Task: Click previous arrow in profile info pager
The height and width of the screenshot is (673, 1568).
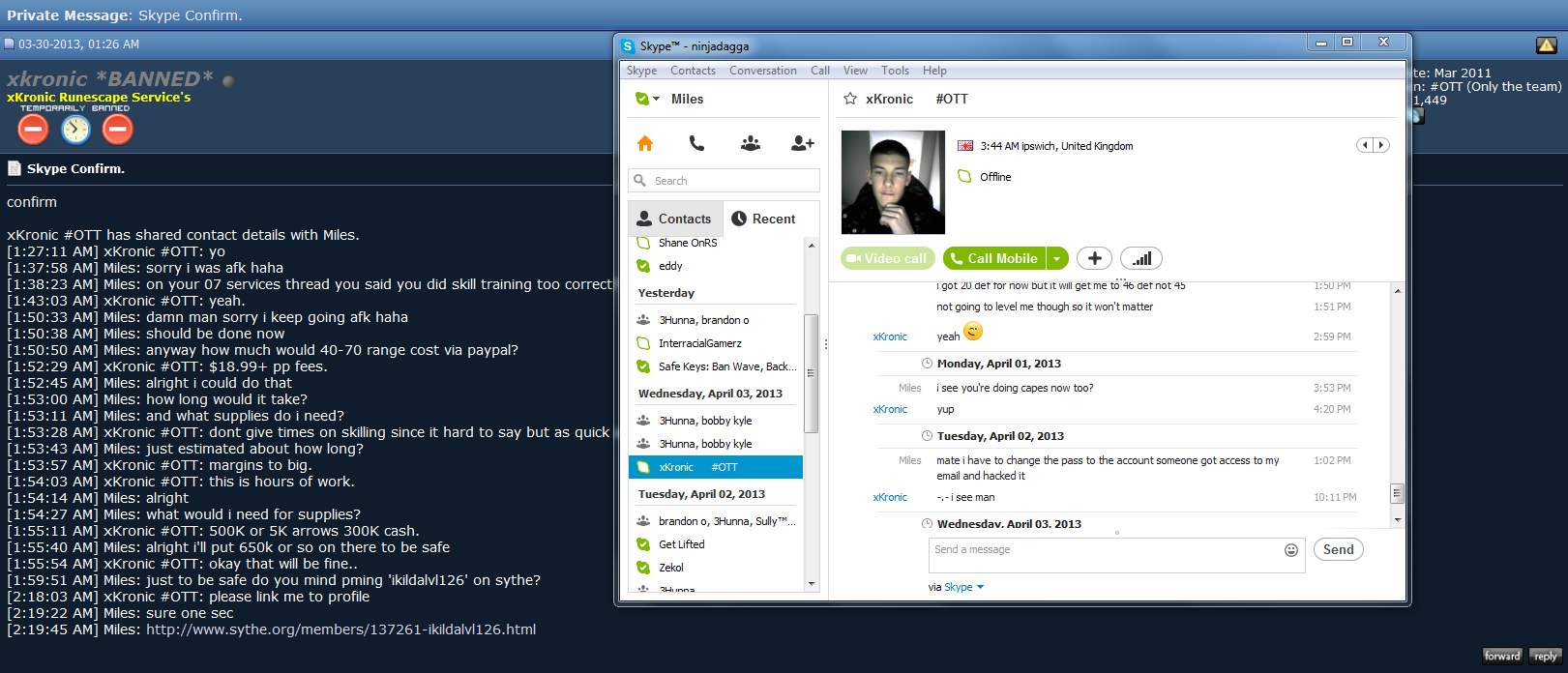Action: click(1365, 145)
